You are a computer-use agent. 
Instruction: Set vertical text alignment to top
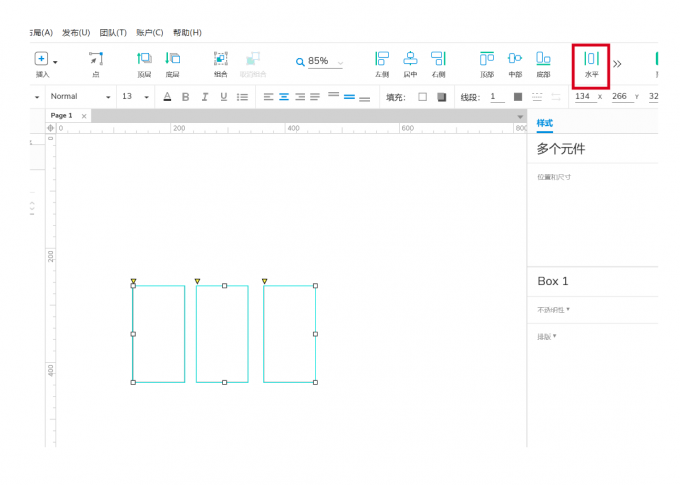pos(333,94)
